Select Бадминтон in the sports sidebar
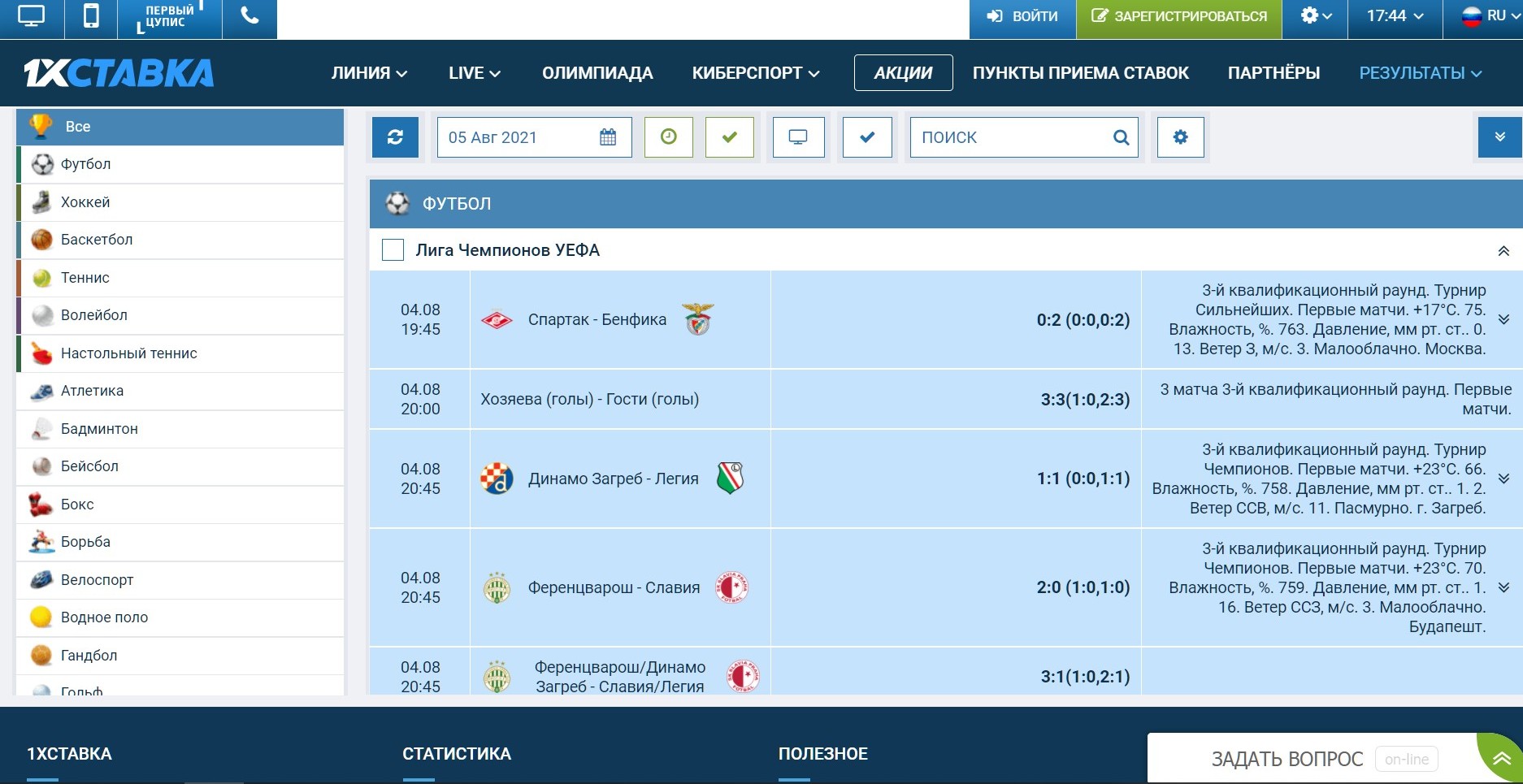This screenshot has height=784, width=1523. (x=180, y=429)
